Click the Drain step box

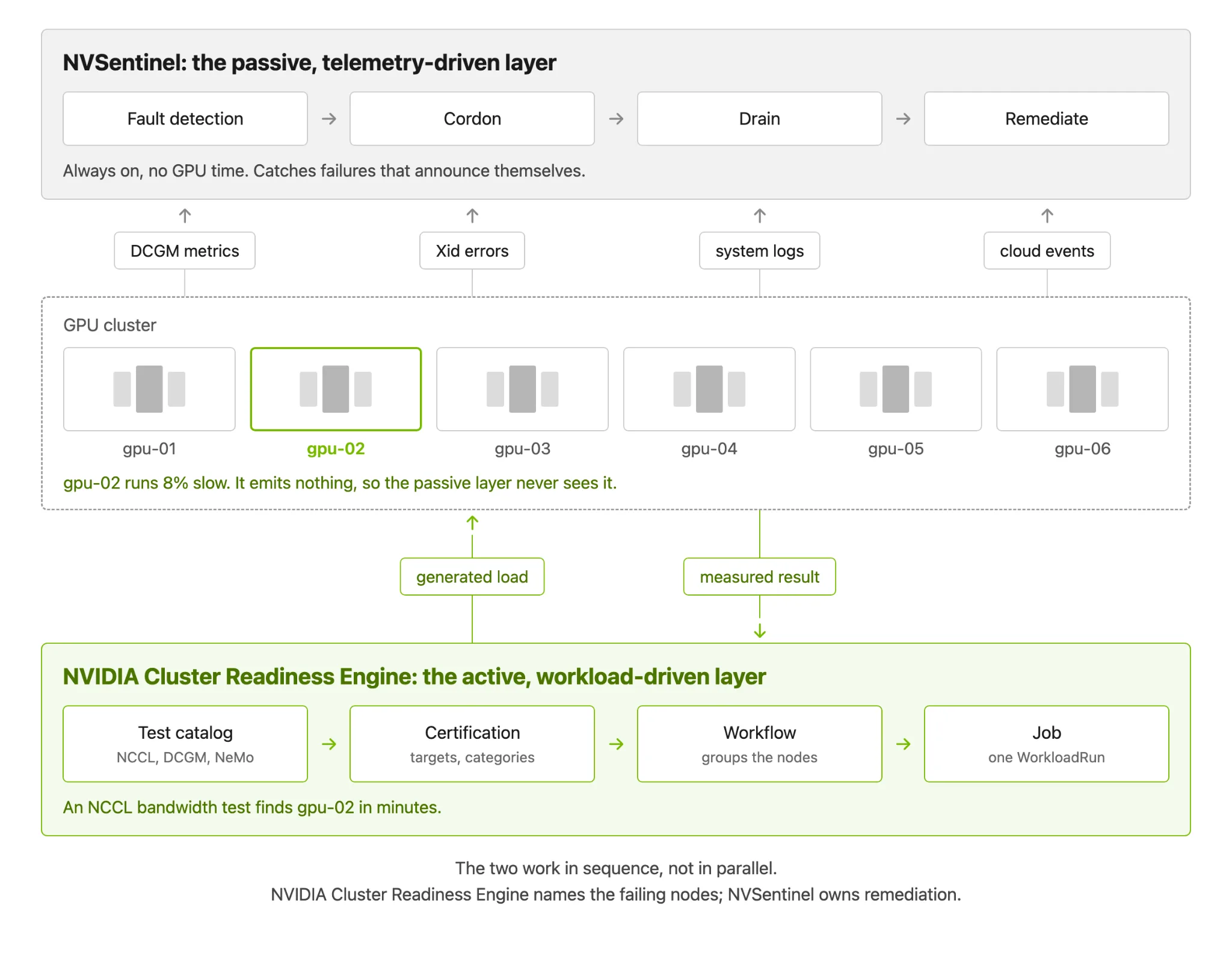(760, 119)
